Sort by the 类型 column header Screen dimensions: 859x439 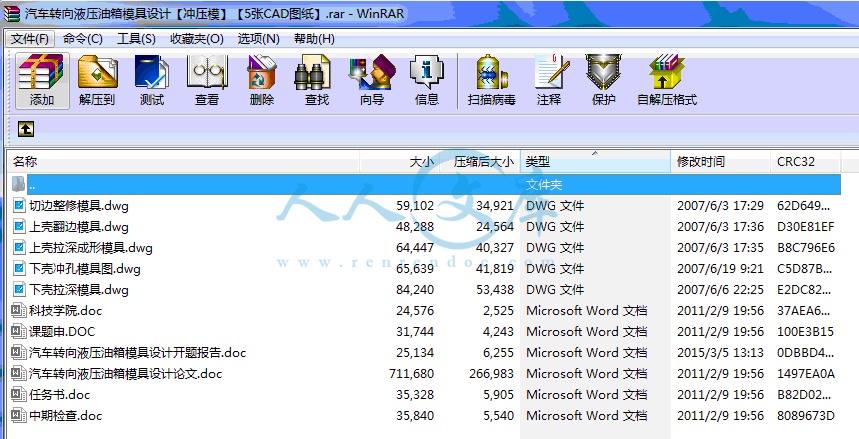point(595,162)
